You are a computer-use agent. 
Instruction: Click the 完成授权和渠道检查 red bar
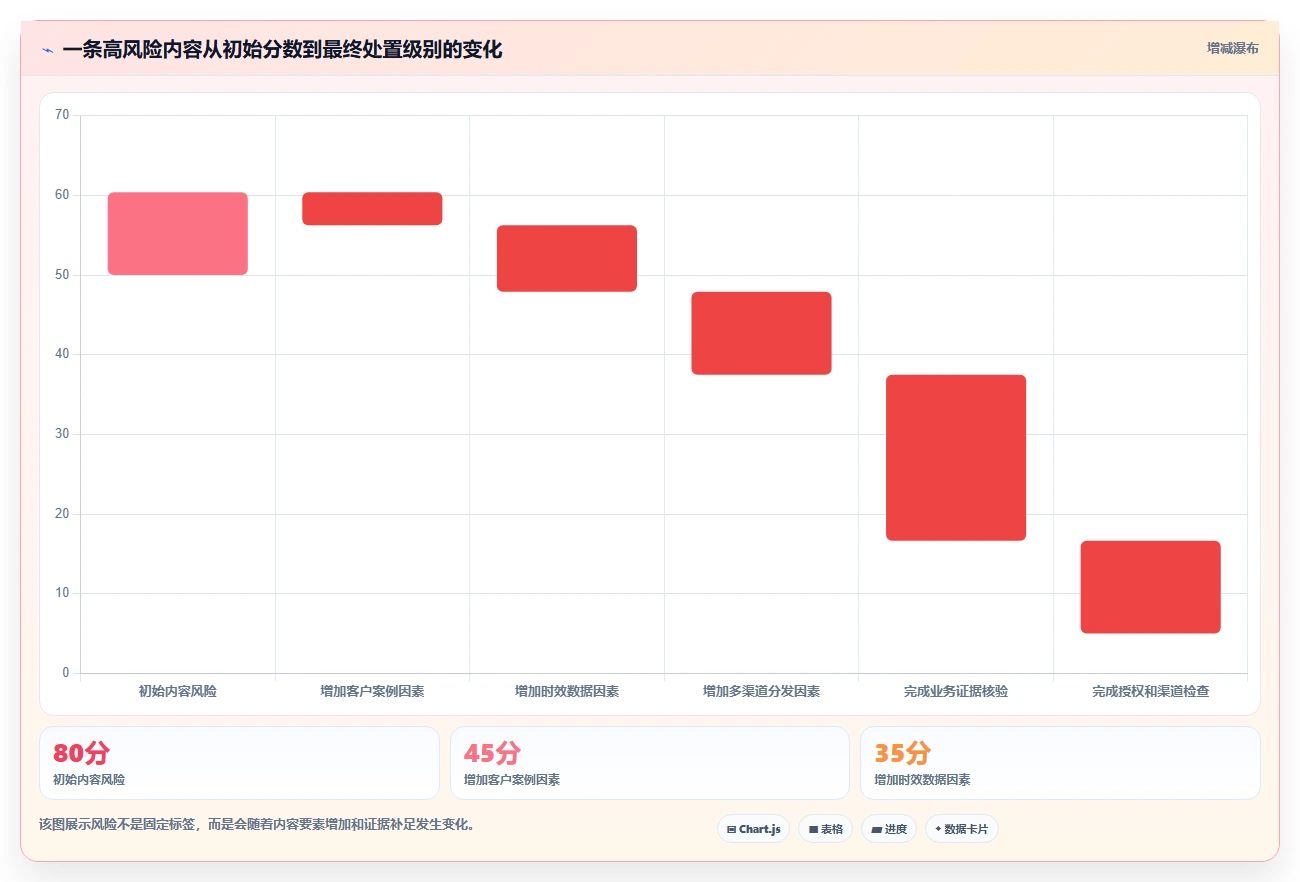coord(1151,587)
